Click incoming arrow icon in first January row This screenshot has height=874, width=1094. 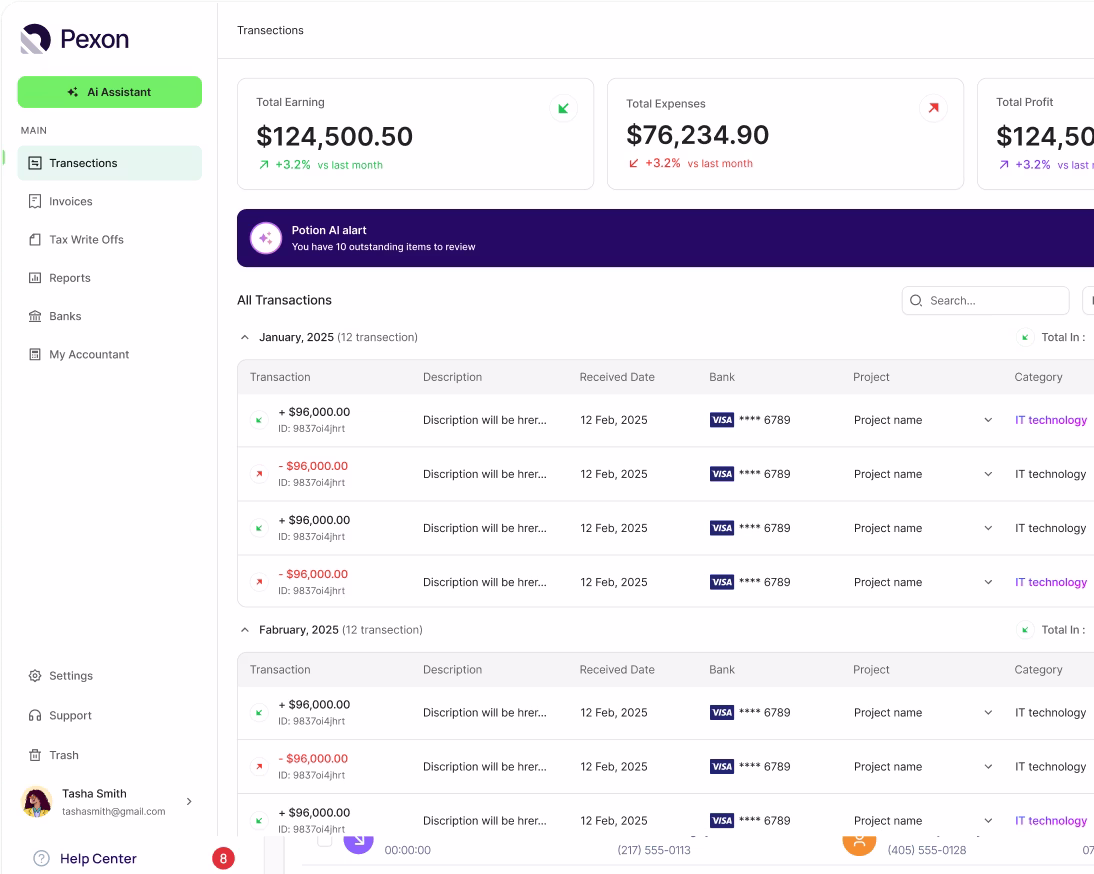260,420
